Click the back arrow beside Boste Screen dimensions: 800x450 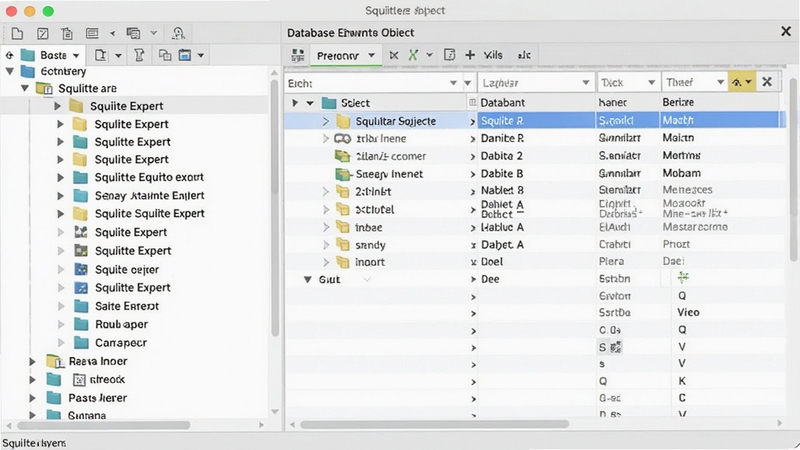point(9,55)
